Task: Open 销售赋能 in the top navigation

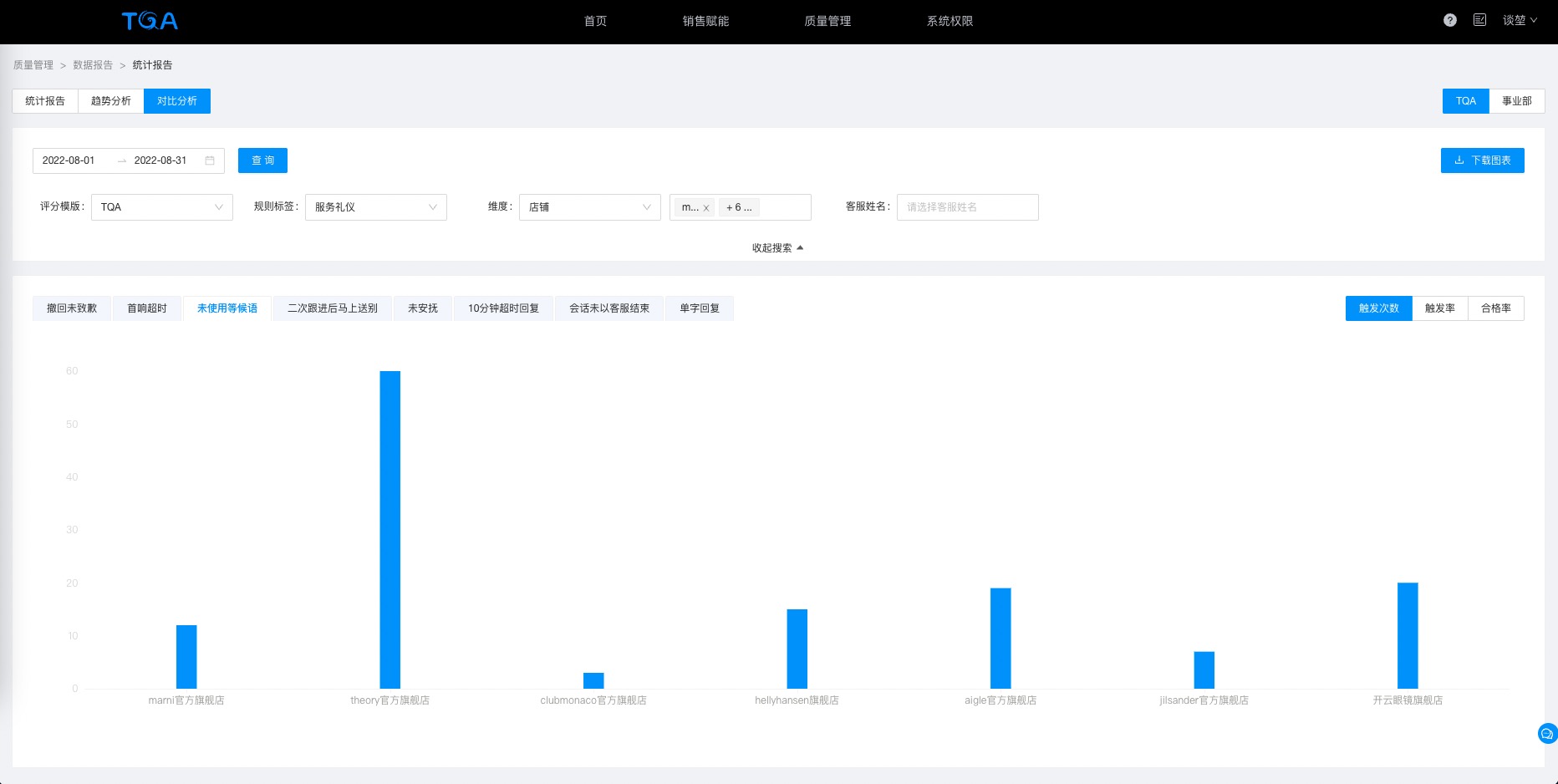Action: click(705, 21)
